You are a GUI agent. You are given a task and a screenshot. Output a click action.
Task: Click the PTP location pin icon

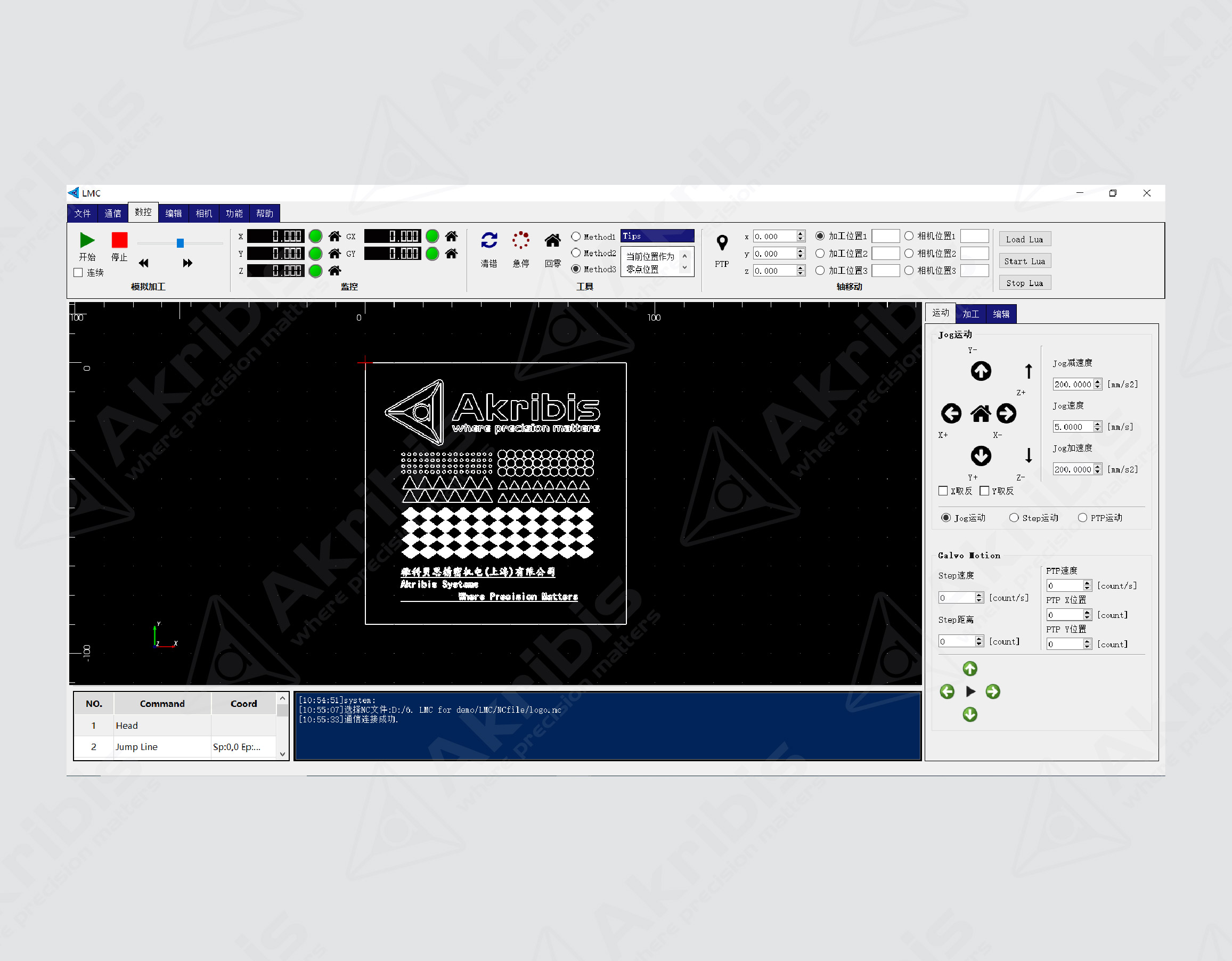[x=722, y=243]
